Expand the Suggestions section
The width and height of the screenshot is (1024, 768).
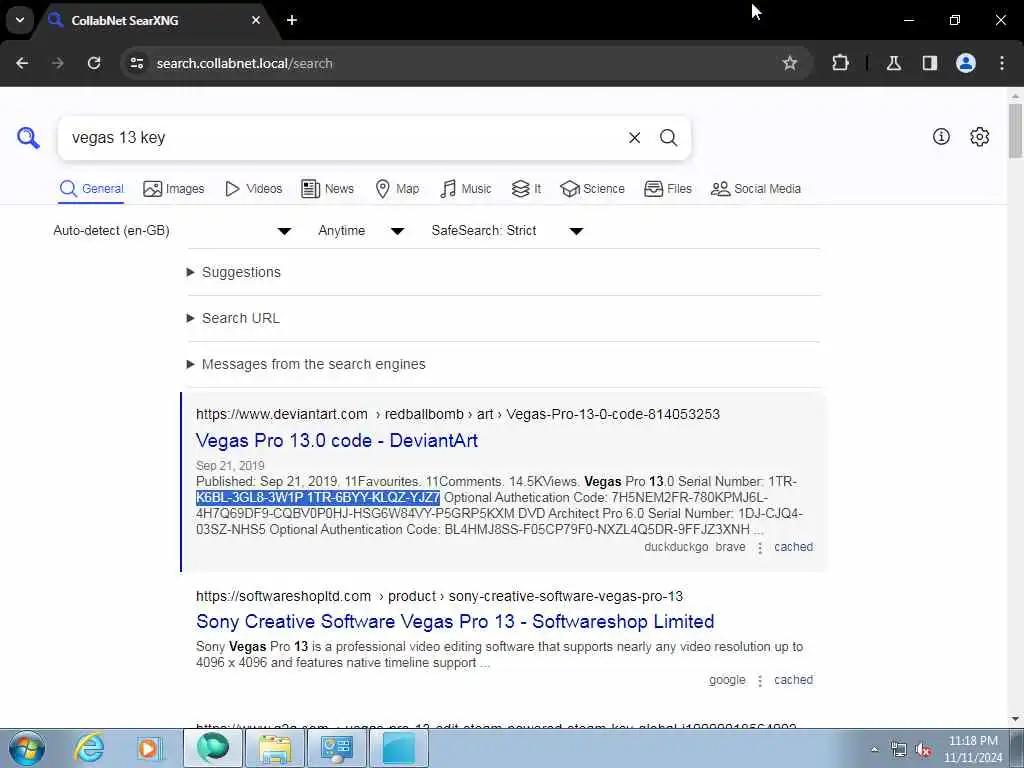tap(234, 272)
